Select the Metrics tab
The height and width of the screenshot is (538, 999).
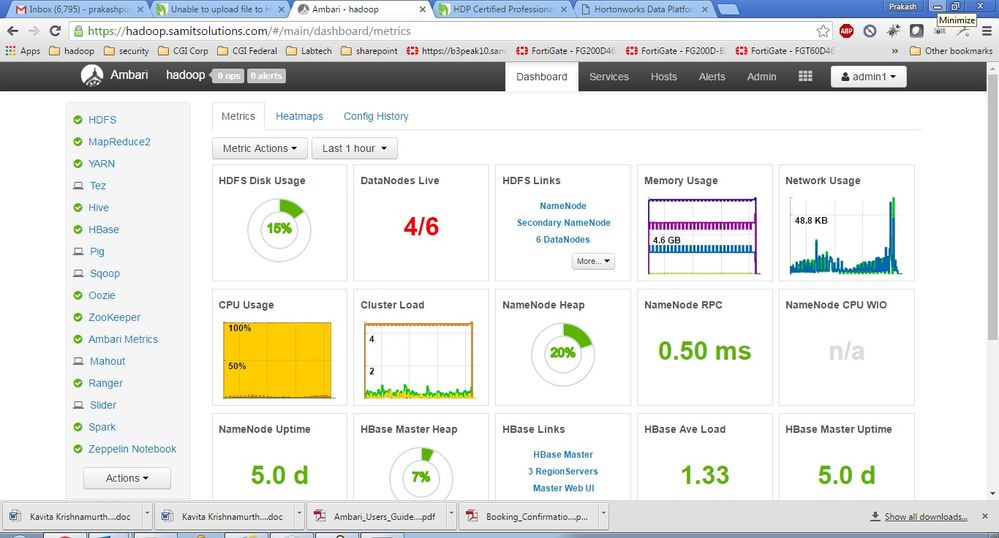238,117
